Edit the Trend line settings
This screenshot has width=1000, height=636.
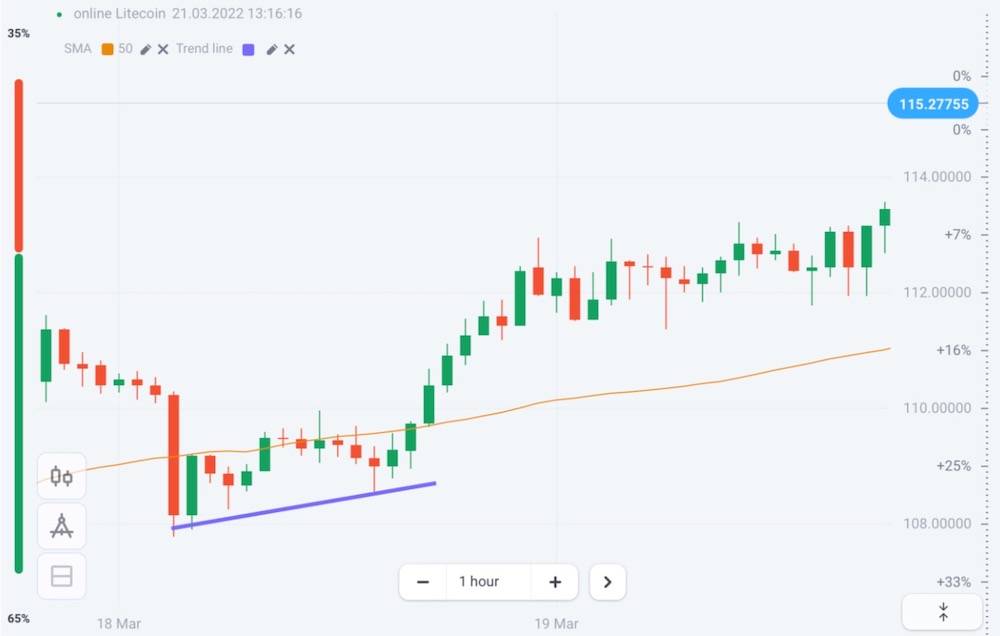(271, 49)
